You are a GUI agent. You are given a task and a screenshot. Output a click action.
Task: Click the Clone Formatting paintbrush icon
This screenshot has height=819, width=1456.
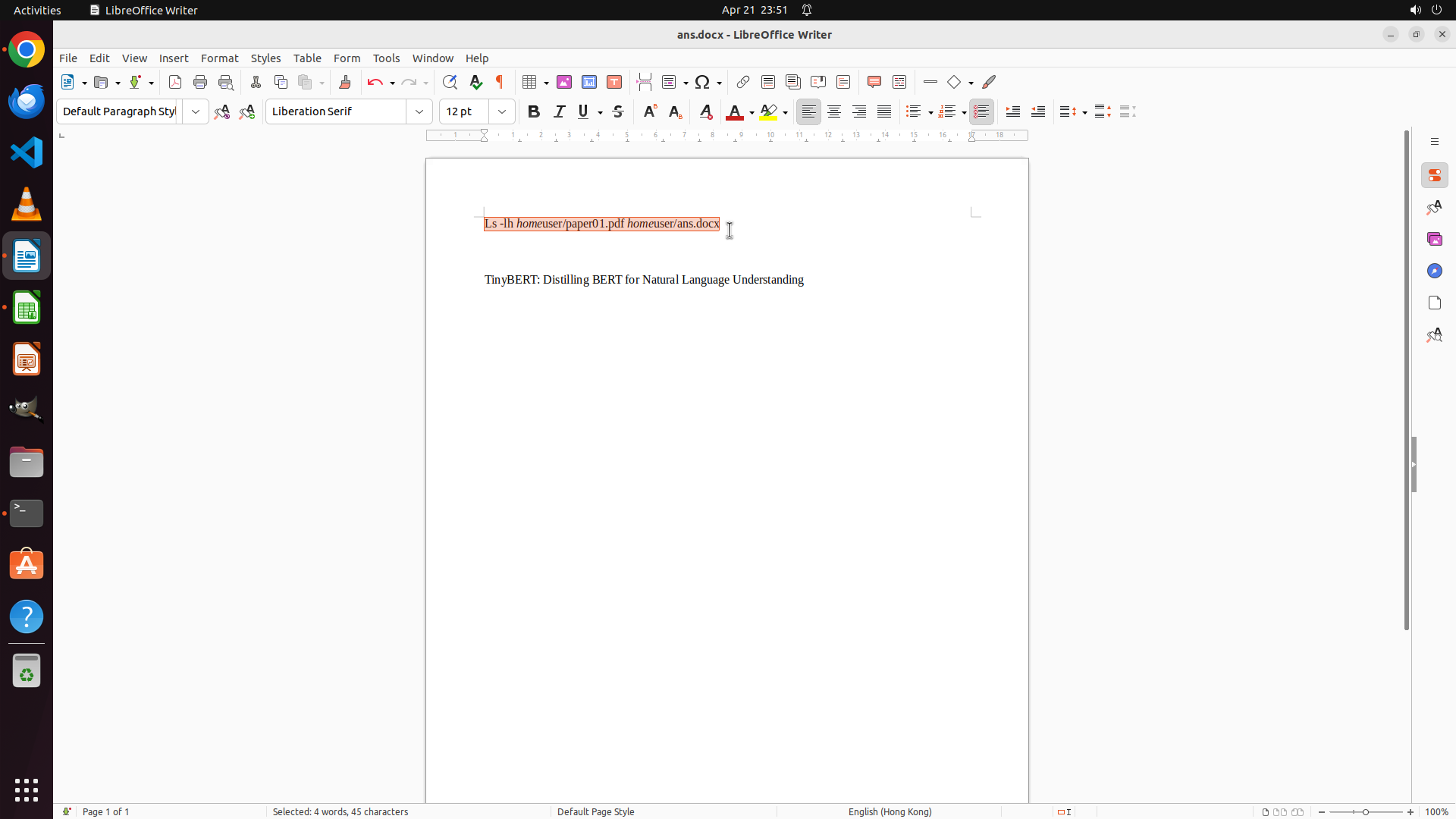[345, 82]
